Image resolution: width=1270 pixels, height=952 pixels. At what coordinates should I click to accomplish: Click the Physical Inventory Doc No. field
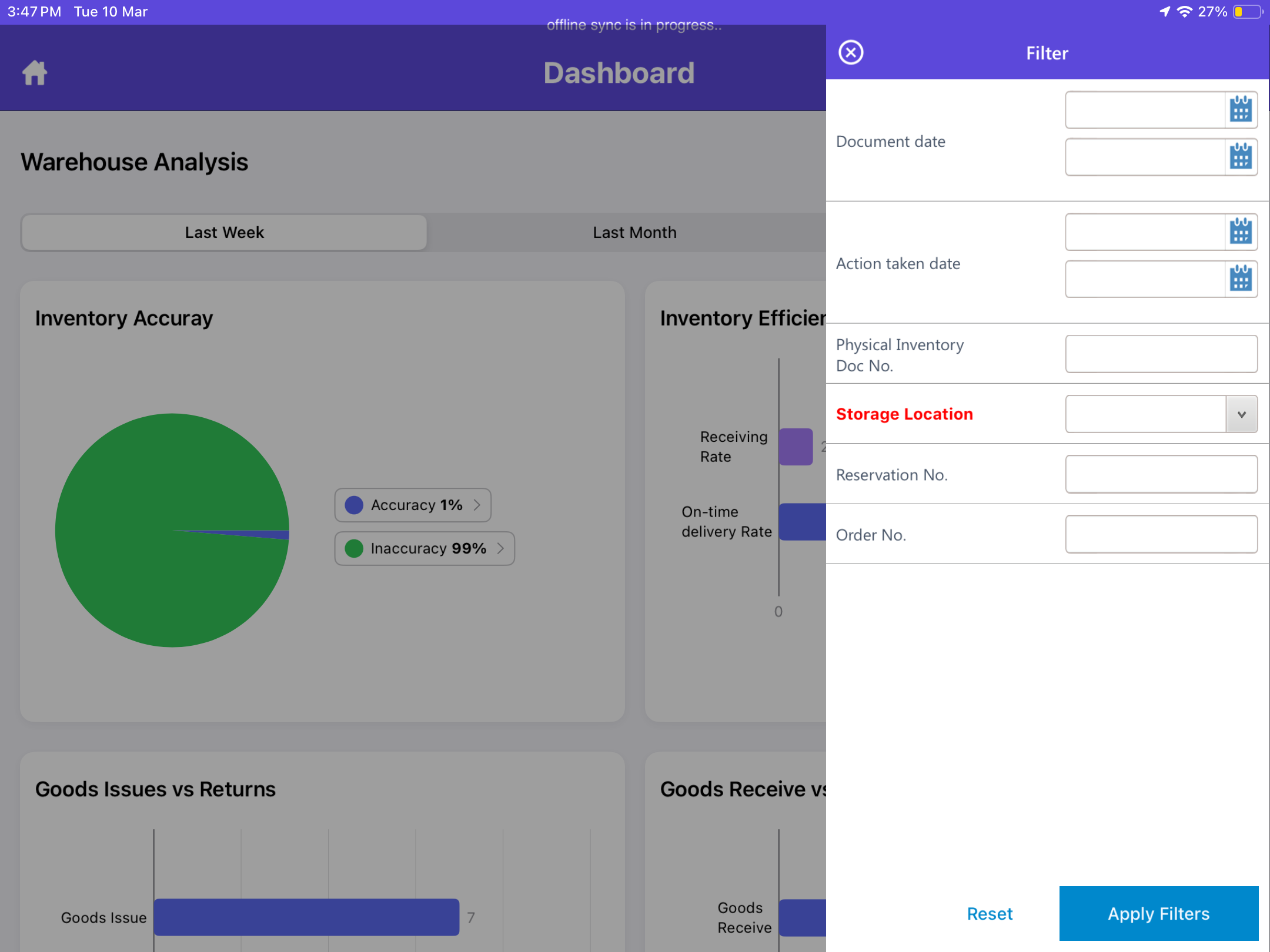coord(1161,354)
